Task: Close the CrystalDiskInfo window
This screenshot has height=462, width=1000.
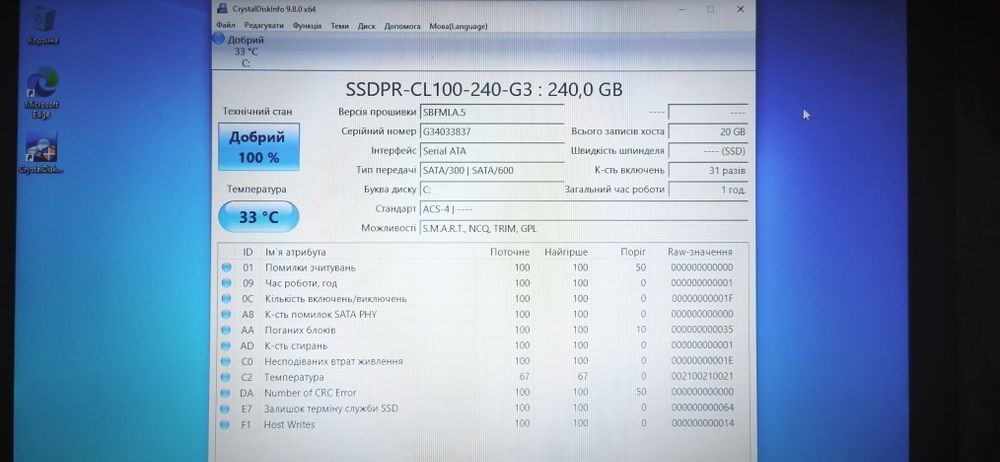Action: [x=740, y=9]
